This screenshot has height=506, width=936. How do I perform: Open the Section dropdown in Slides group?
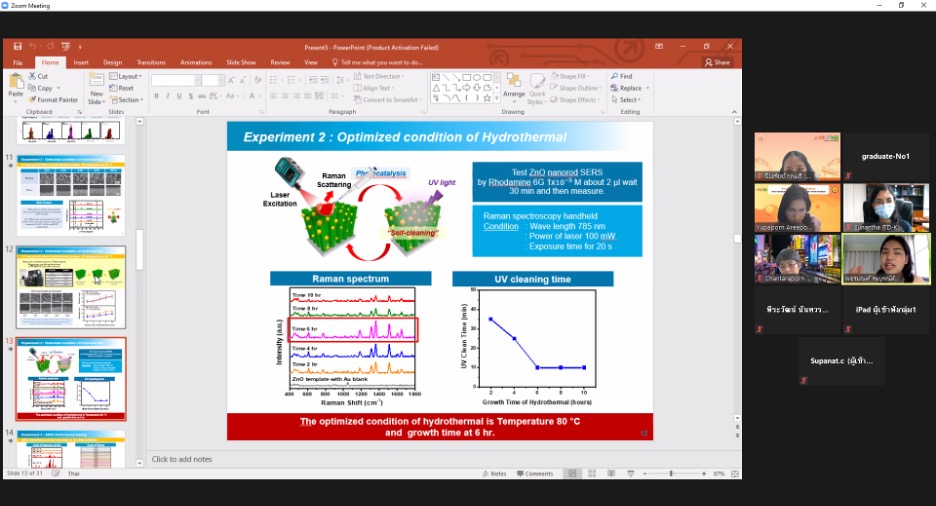coord(127,100)
